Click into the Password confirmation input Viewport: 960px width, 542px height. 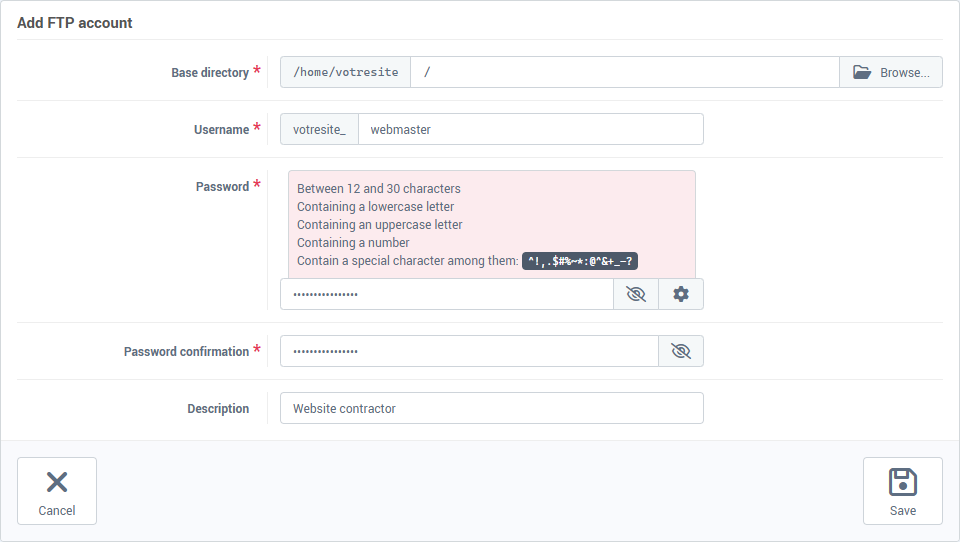point(470,351)
